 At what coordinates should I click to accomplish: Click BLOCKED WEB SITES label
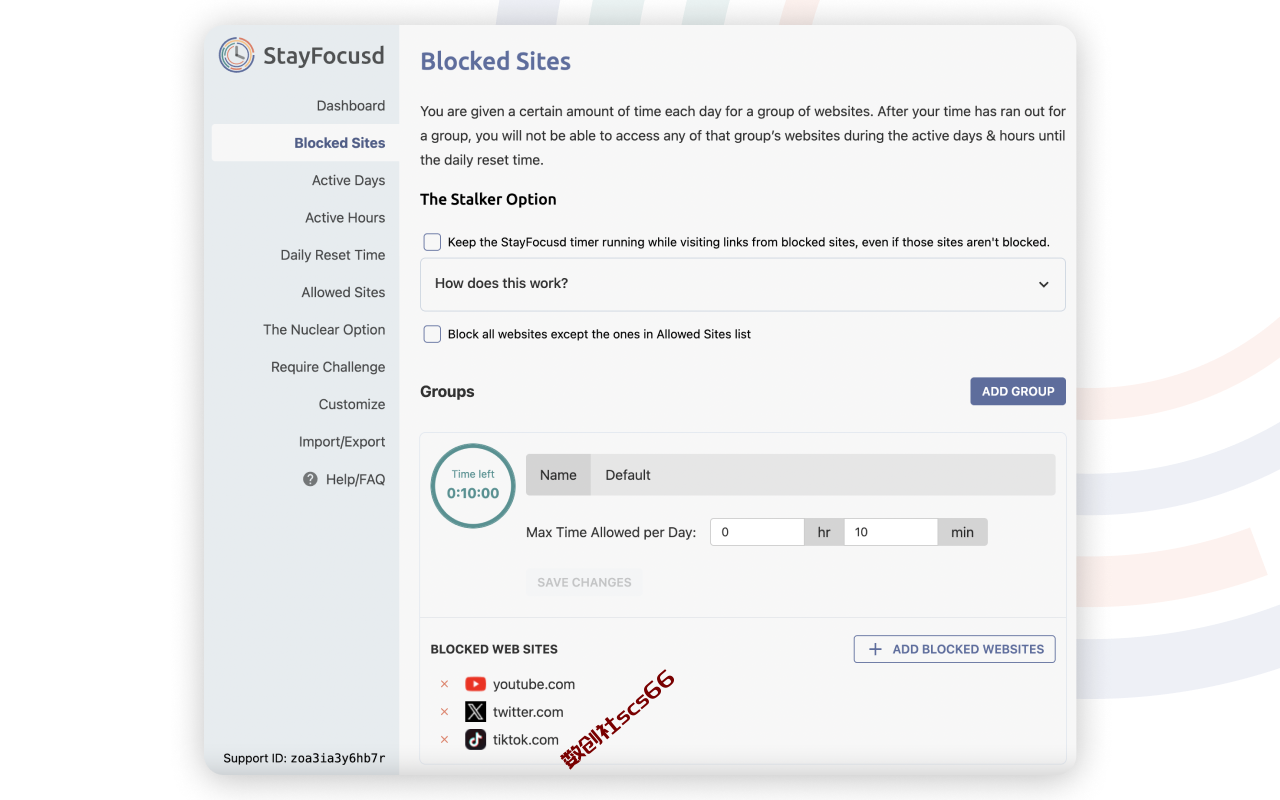pyautogui.click(x=494, y=649)
